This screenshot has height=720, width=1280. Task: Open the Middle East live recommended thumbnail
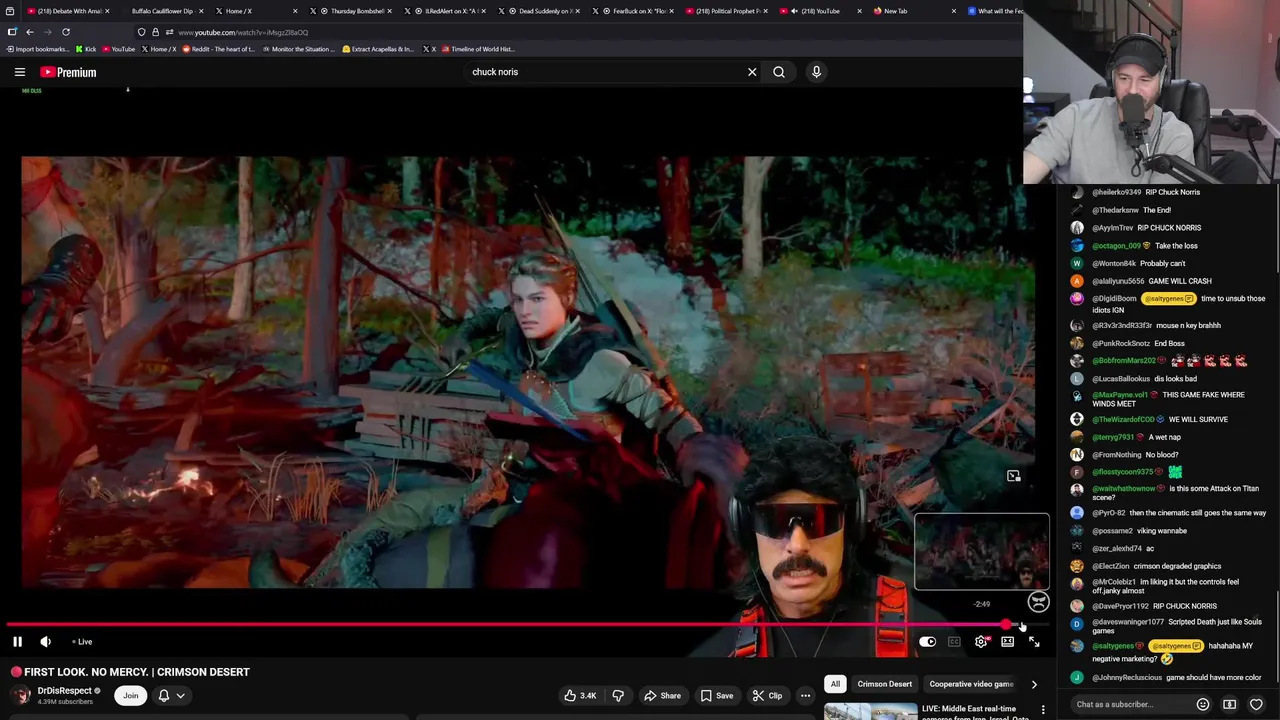point(870,711)
